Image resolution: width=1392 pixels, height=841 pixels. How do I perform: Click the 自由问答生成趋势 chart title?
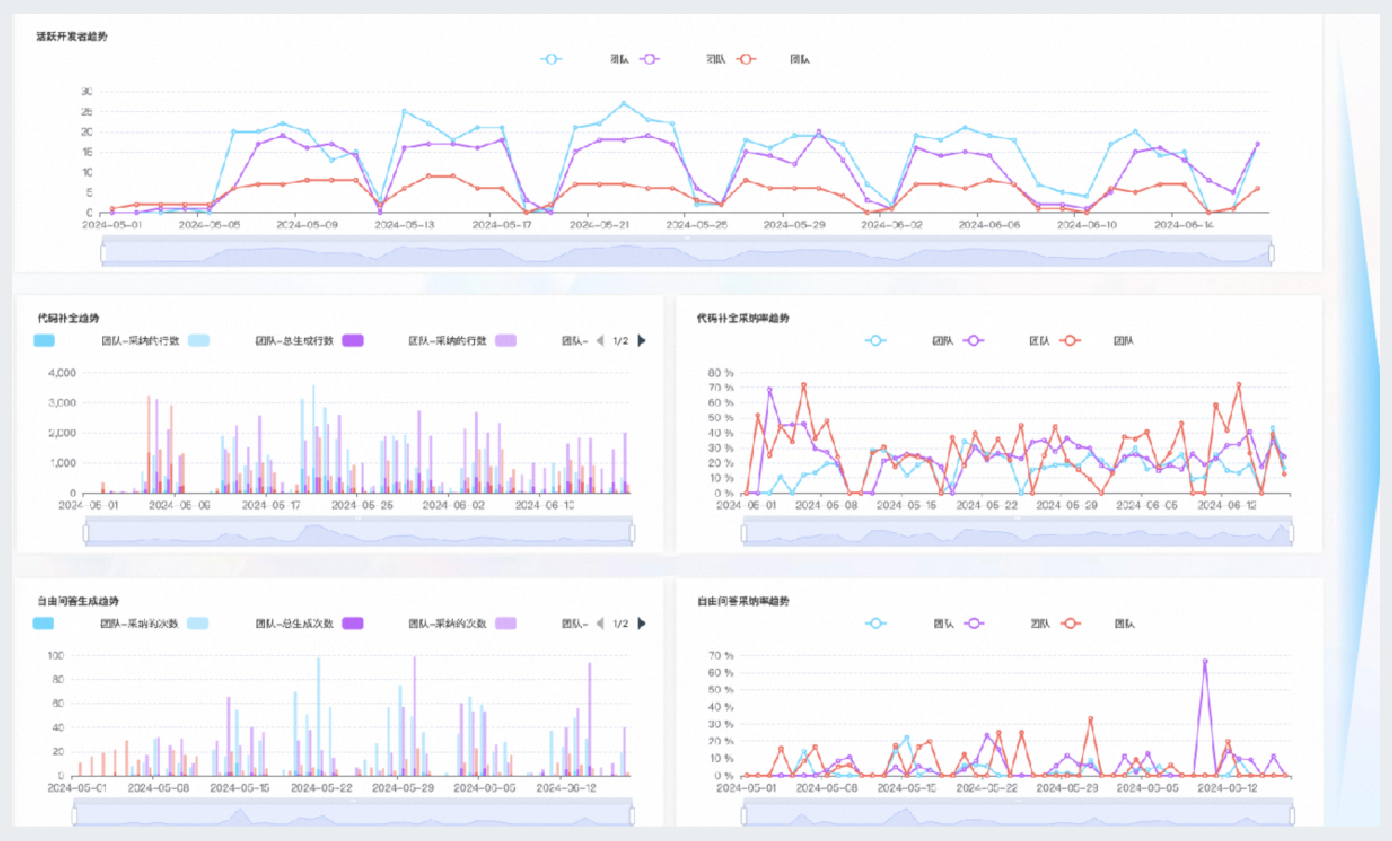pos(78,600)
